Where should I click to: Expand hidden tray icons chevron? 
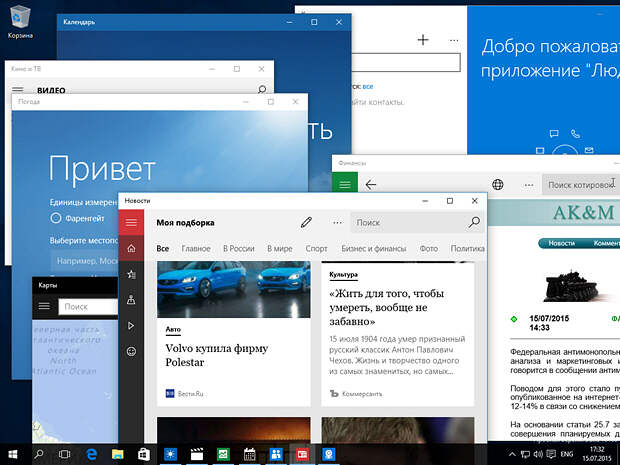click(512, 454)
